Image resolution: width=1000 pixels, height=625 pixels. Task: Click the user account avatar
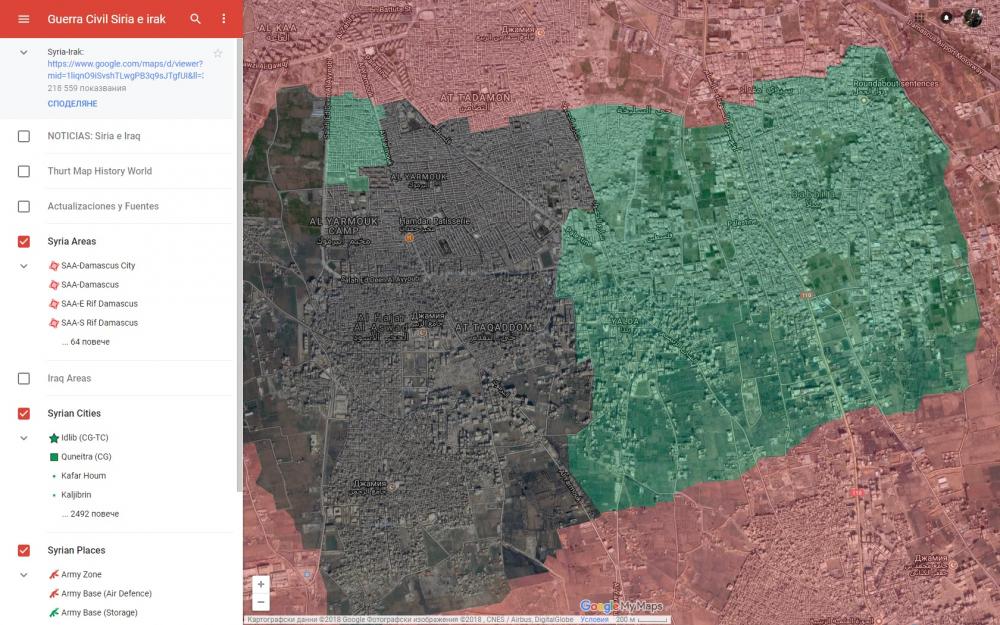(x=973, y=17)
